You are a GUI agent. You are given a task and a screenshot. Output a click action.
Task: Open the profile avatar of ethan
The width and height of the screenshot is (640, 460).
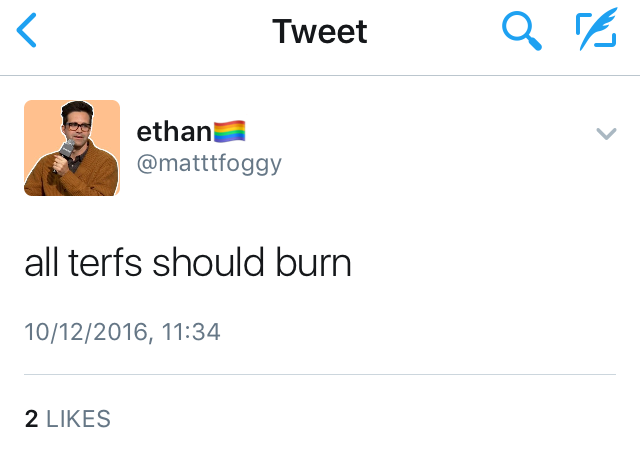click(72, 148)
